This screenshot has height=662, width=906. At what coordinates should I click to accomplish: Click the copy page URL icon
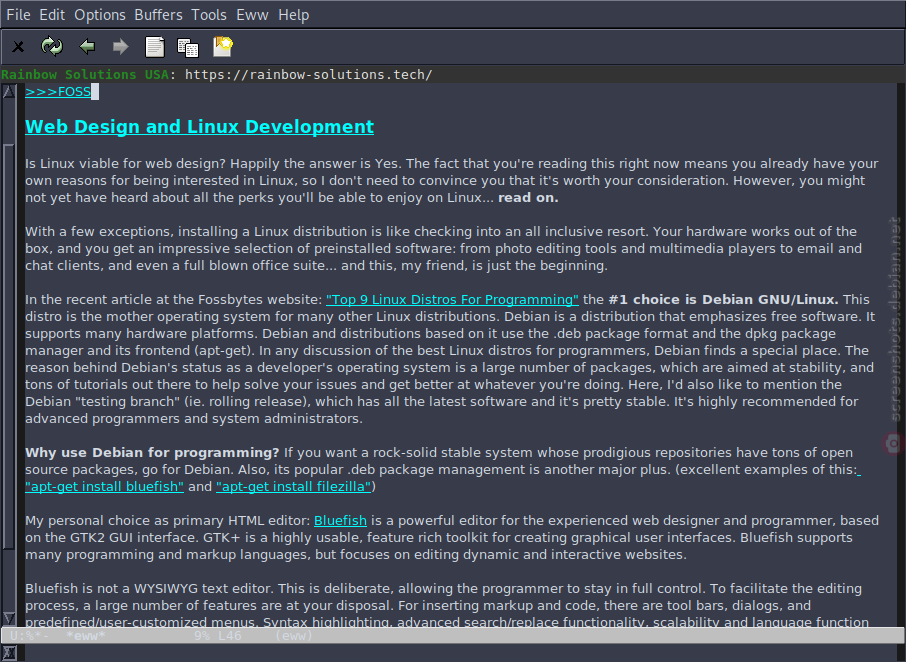(x=188, y=47)
